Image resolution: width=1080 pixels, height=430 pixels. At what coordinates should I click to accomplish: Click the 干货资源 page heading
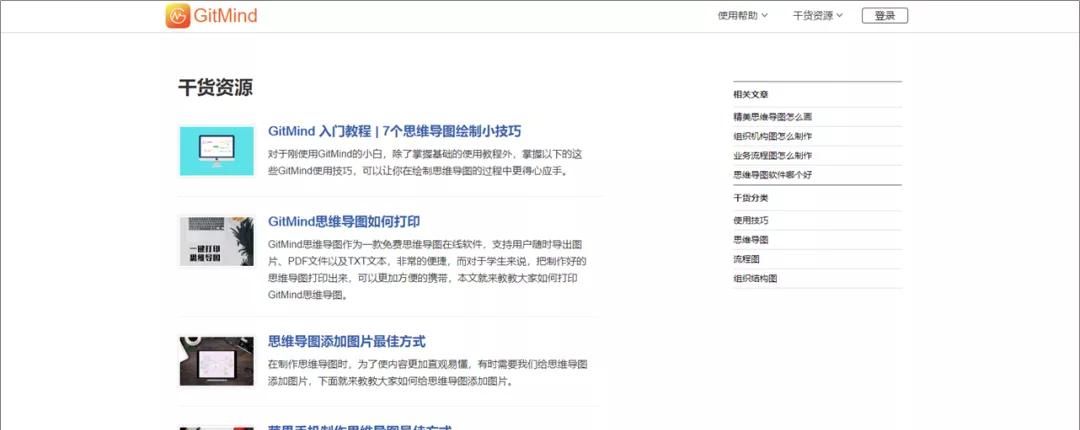tap(216, 88)
